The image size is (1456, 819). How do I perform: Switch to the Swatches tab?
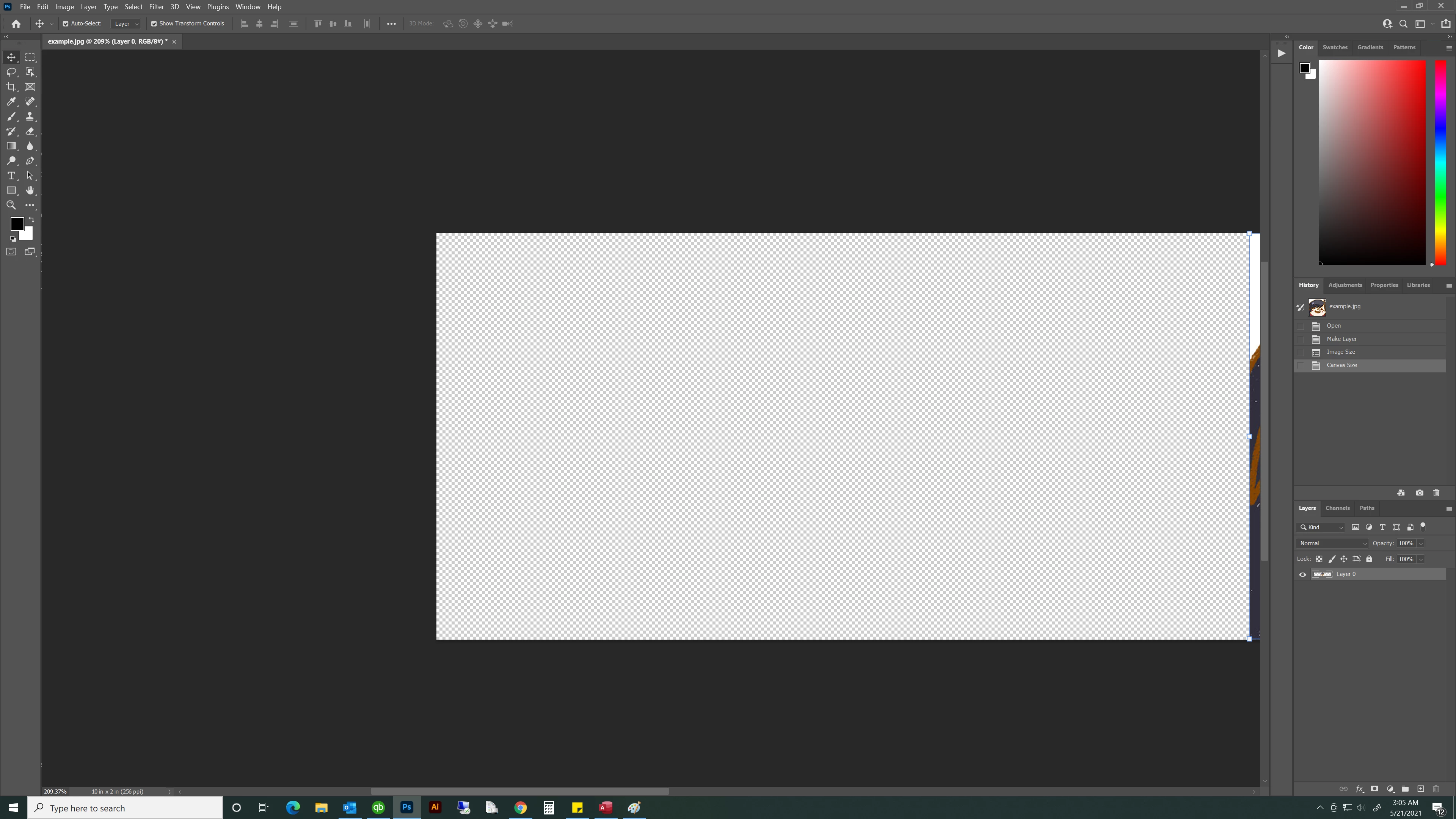(x=1335, y=47)
